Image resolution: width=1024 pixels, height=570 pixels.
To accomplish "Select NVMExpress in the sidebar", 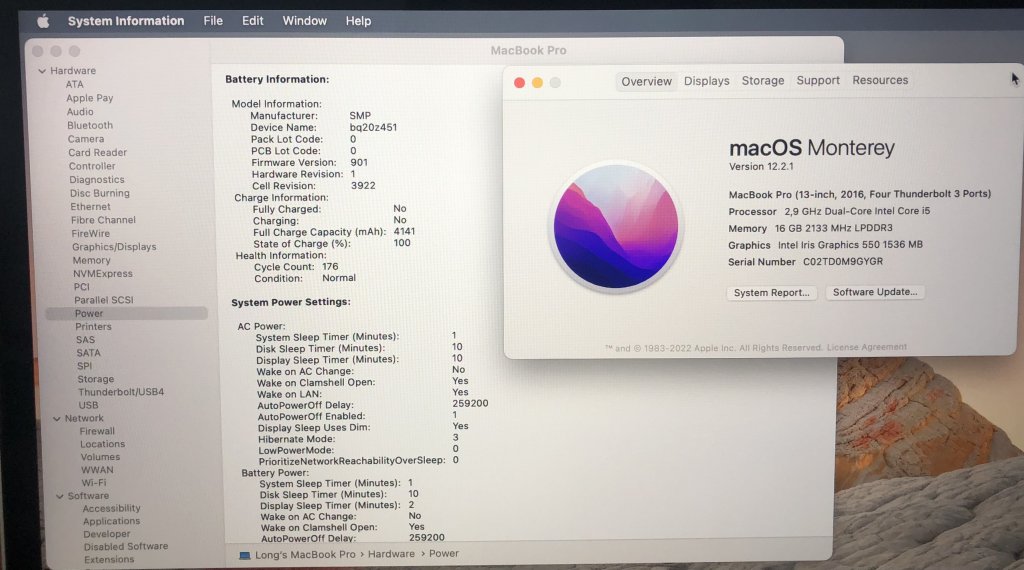I will coord(103,274).
